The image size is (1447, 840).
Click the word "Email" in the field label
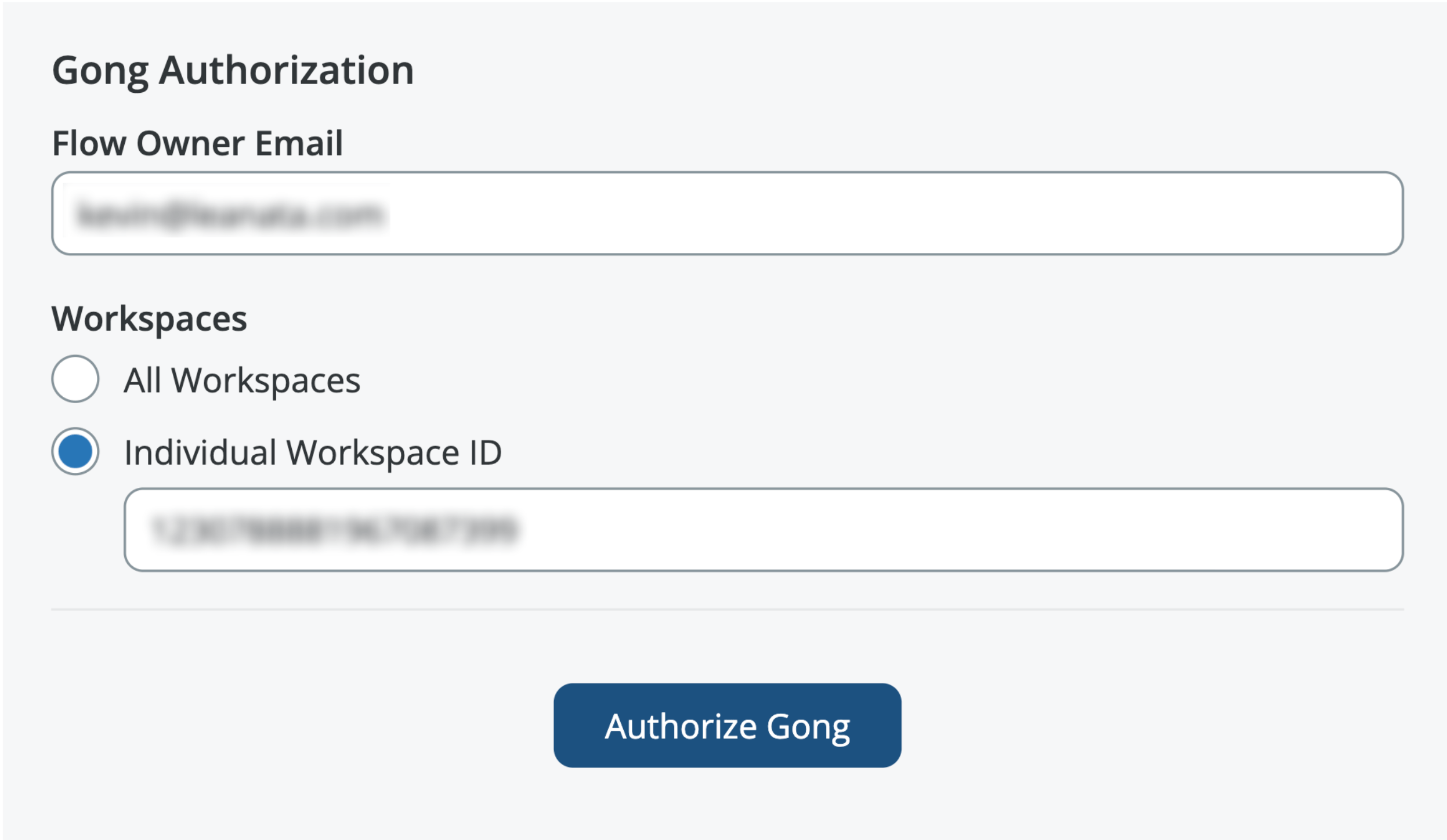coord(299,143)
